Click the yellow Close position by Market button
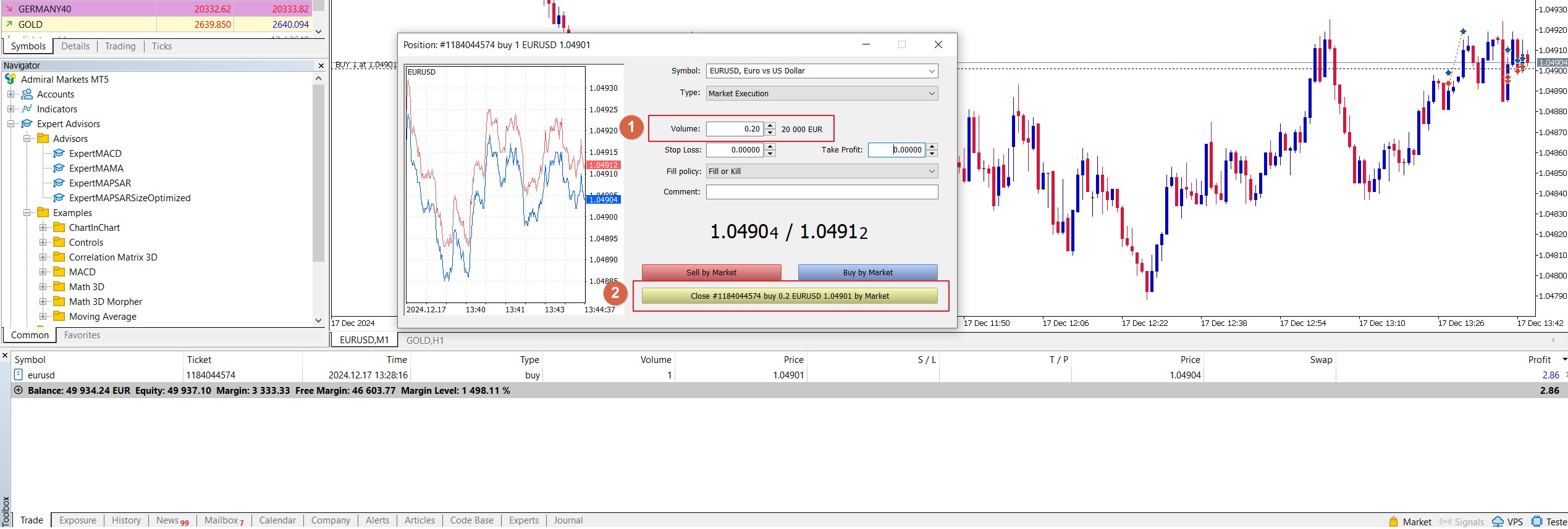1568x529 pixels. [790, 296]
